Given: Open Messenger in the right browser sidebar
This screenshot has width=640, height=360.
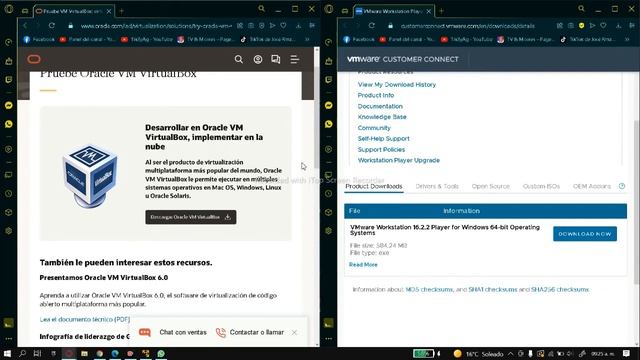Looking at the screenshot, I should 329,105.
